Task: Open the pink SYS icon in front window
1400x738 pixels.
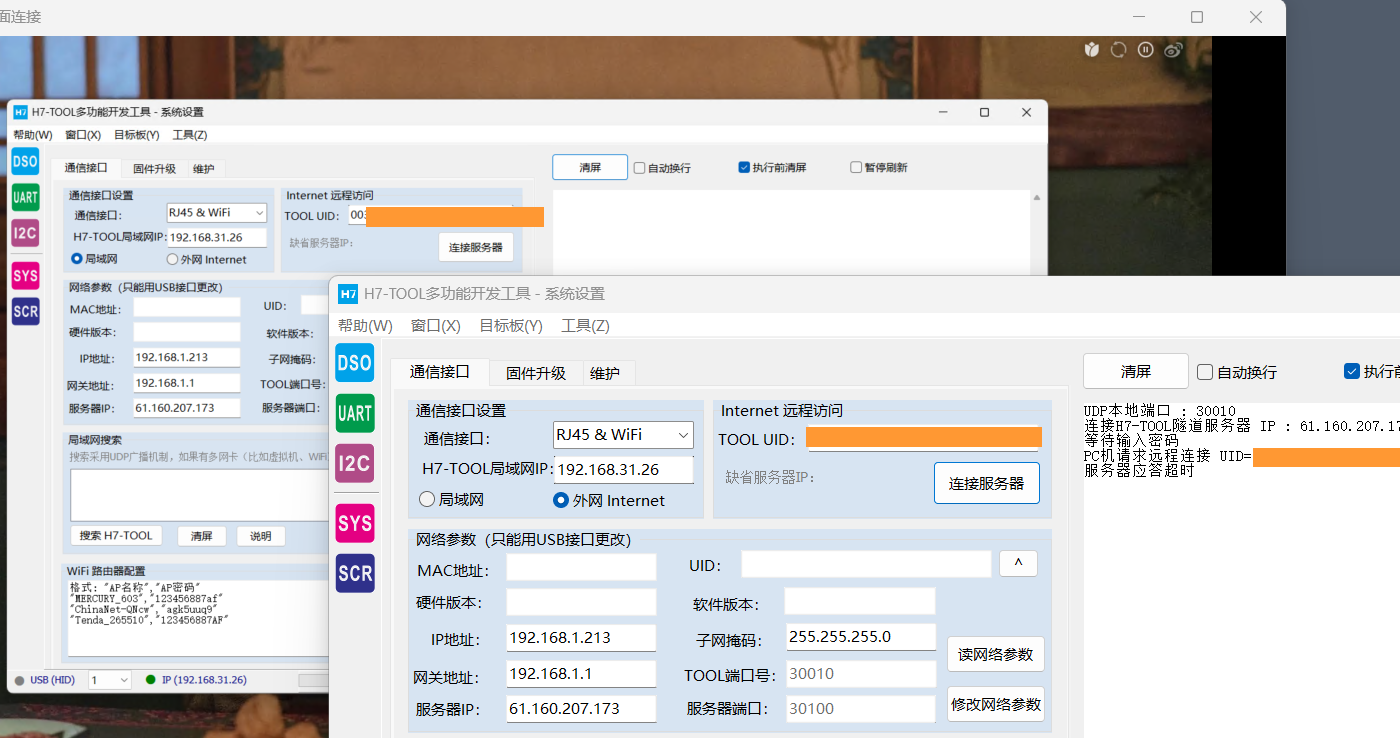Action: pos(355,523)
